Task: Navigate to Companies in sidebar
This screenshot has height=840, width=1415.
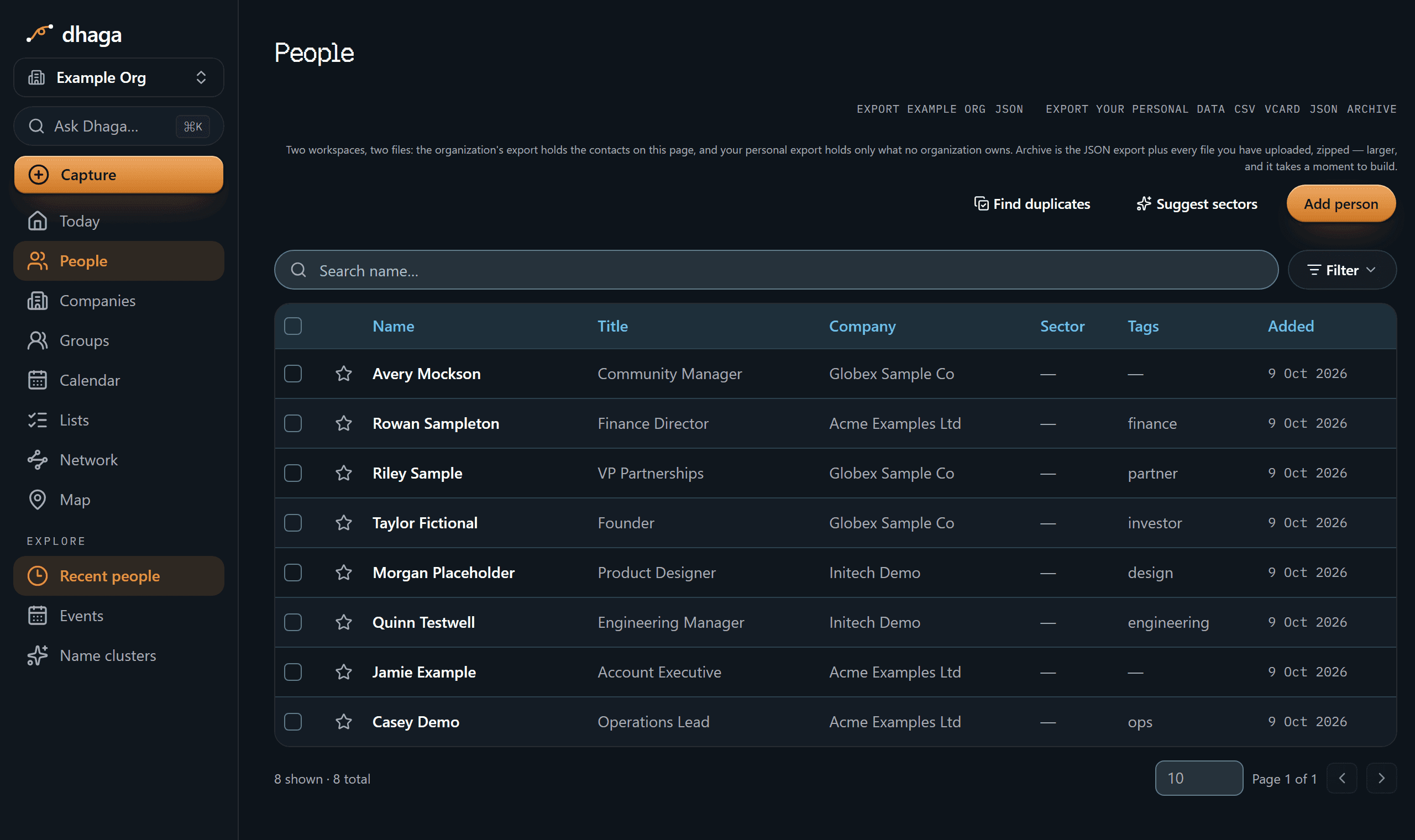Action: 119,301
